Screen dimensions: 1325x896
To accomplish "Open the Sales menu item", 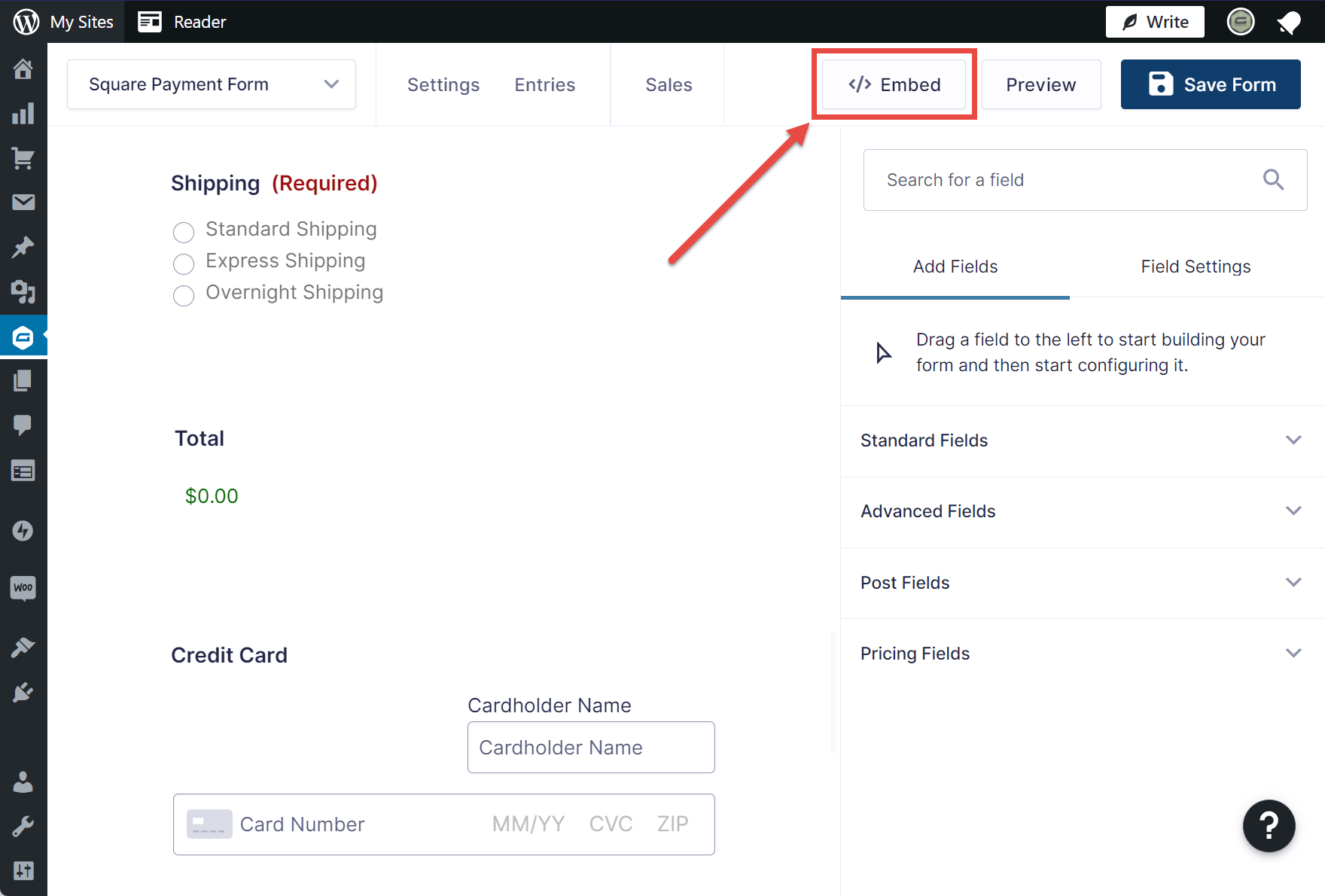I will click(x=669, y=85).
